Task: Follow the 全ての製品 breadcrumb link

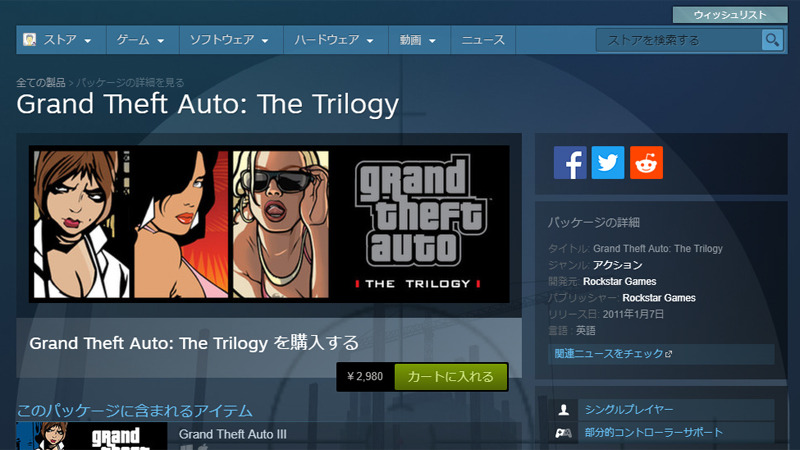Action: point(41,82)
